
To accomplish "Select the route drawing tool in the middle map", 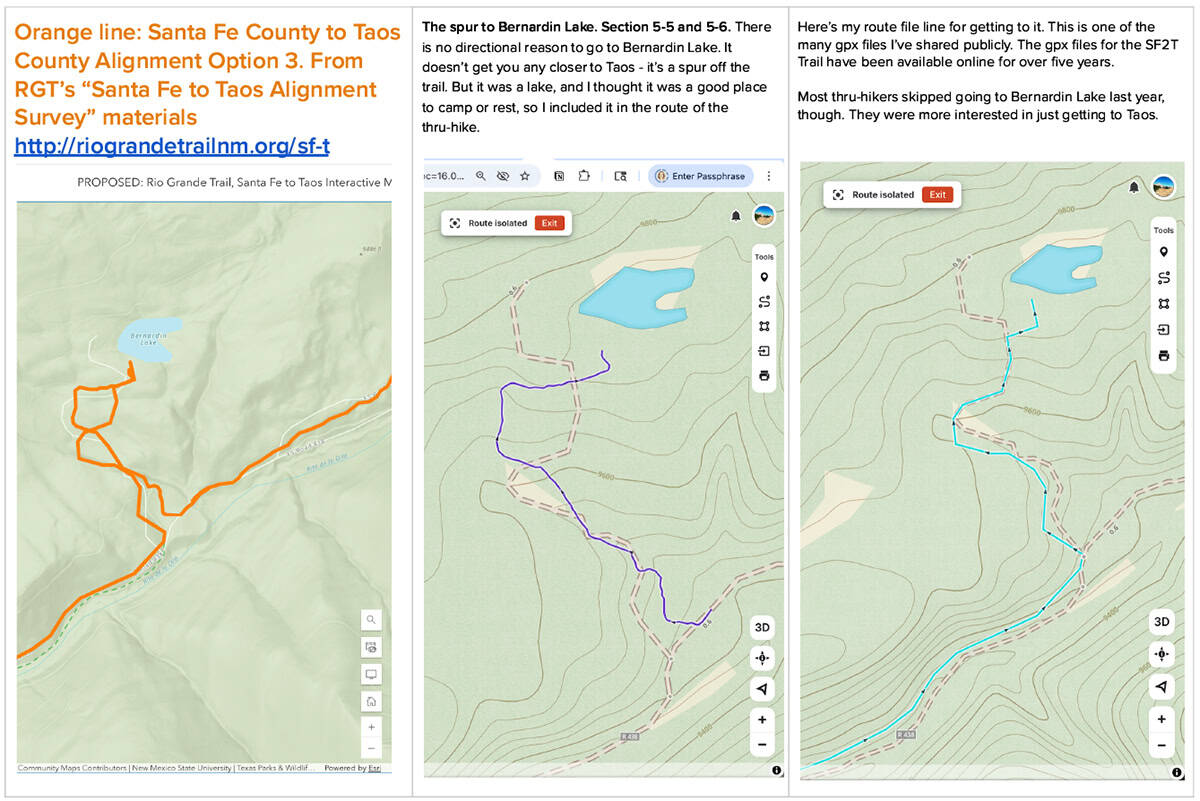I will (x=764, y=302).
